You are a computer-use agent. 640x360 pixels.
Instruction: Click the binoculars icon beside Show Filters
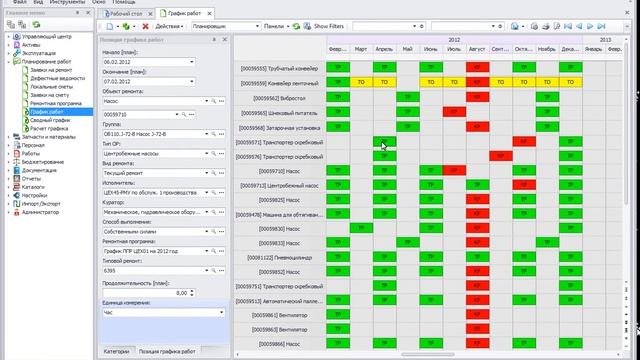click(x=307, y=26)
